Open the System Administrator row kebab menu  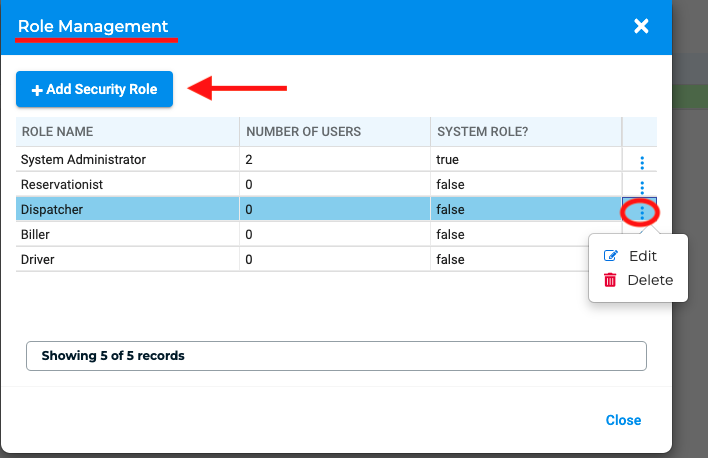(x=642, y=163)
